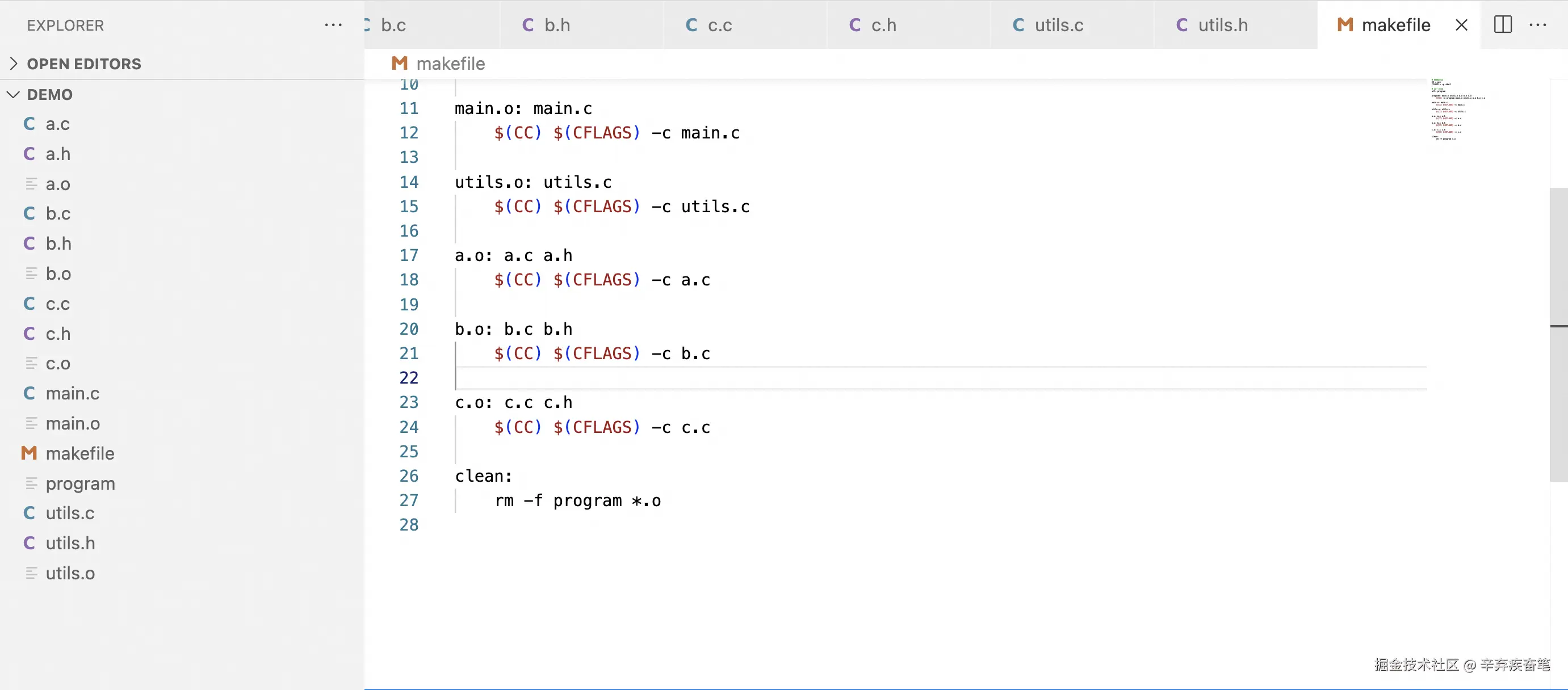The image size is (1568, 690).
Task: Click the makefile M icon in breadcrumb
Action: coord(399,64)
